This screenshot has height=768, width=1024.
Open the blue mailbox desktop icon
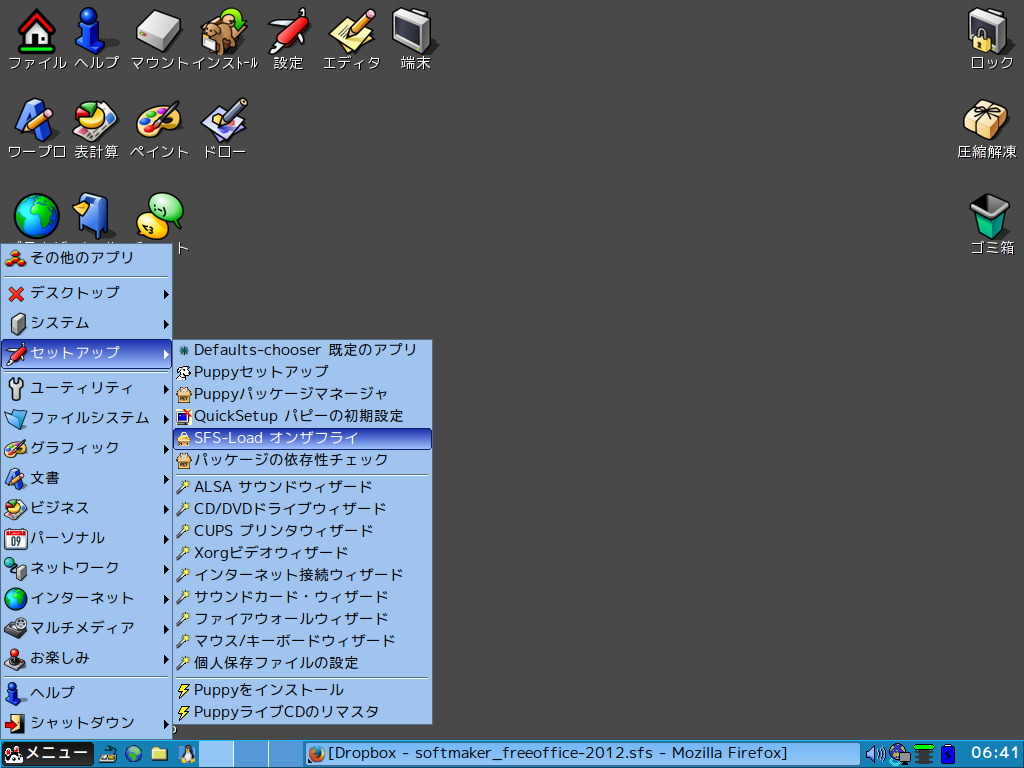click(x=93, y=215)
